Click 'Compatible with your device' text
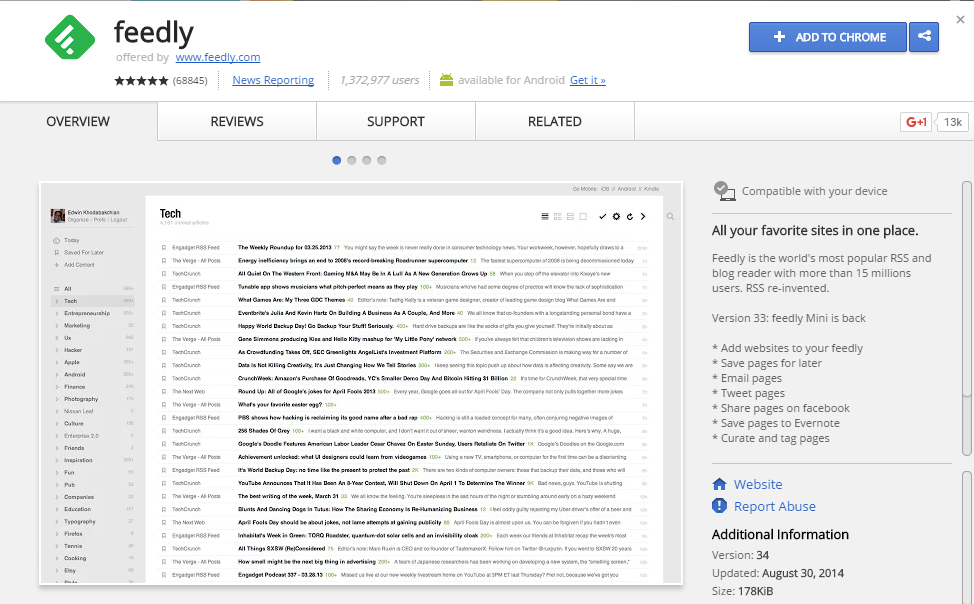The width and height of the screenshot is (974, 604). pos(814,191)
